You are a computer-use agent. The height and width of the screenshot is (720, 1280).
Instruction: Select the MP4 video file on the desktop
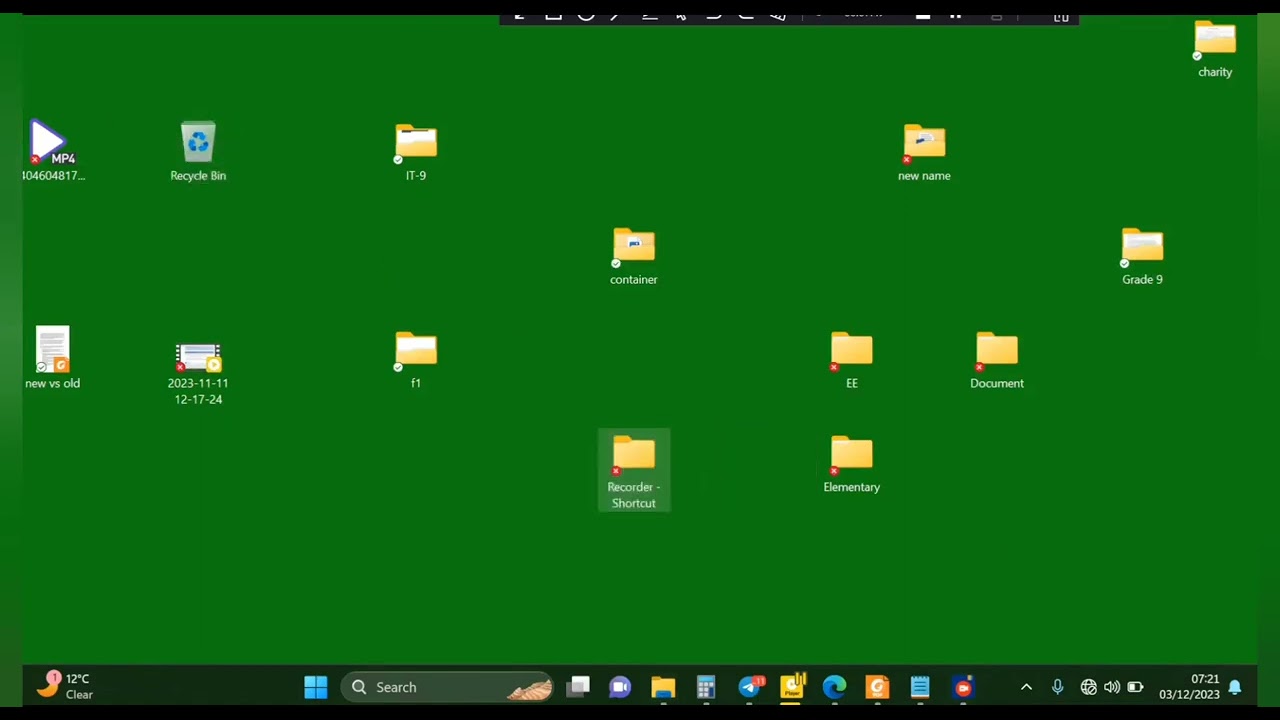53,151
